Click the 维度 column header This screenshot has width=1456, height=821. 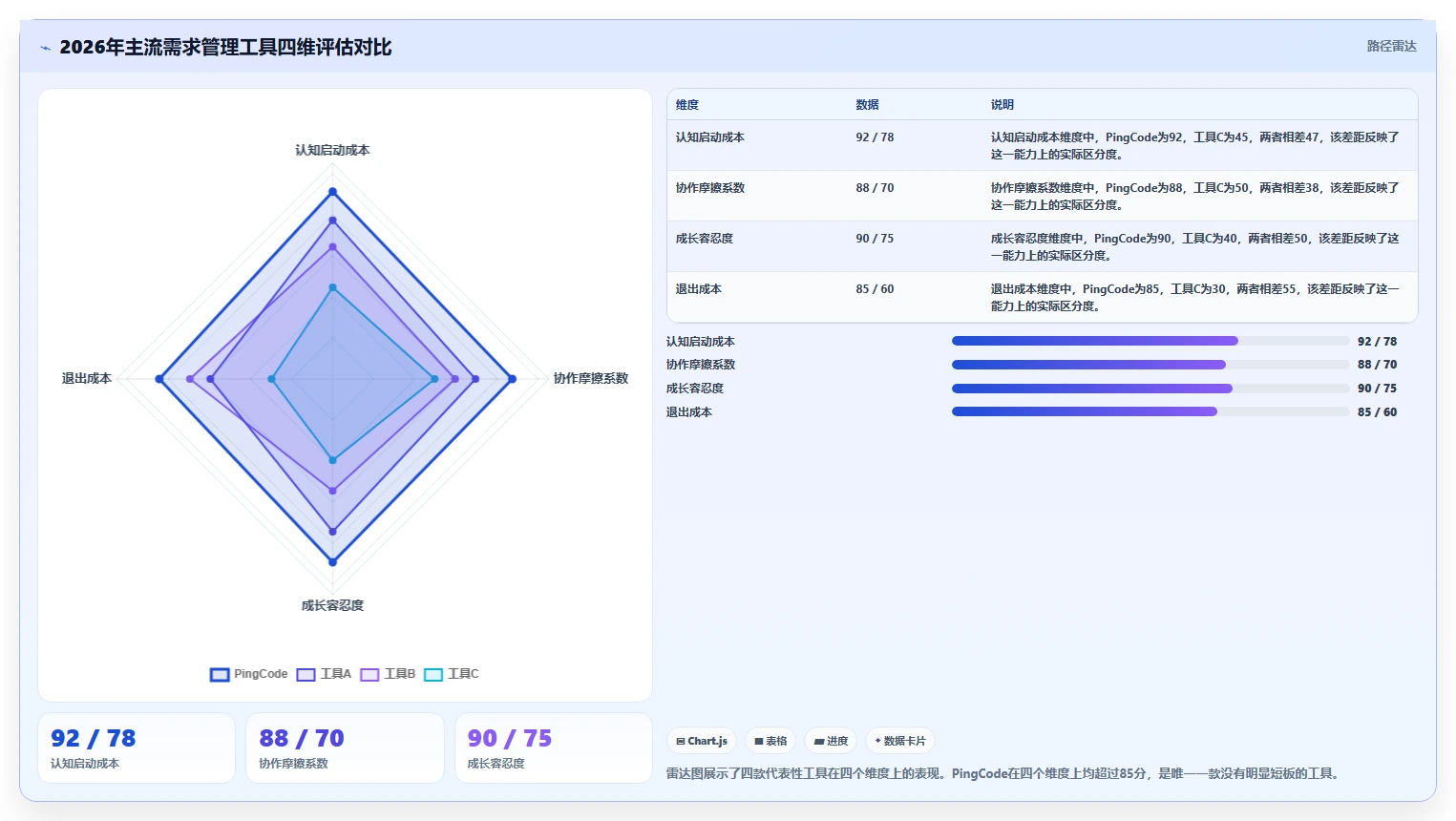pos(687,105)
